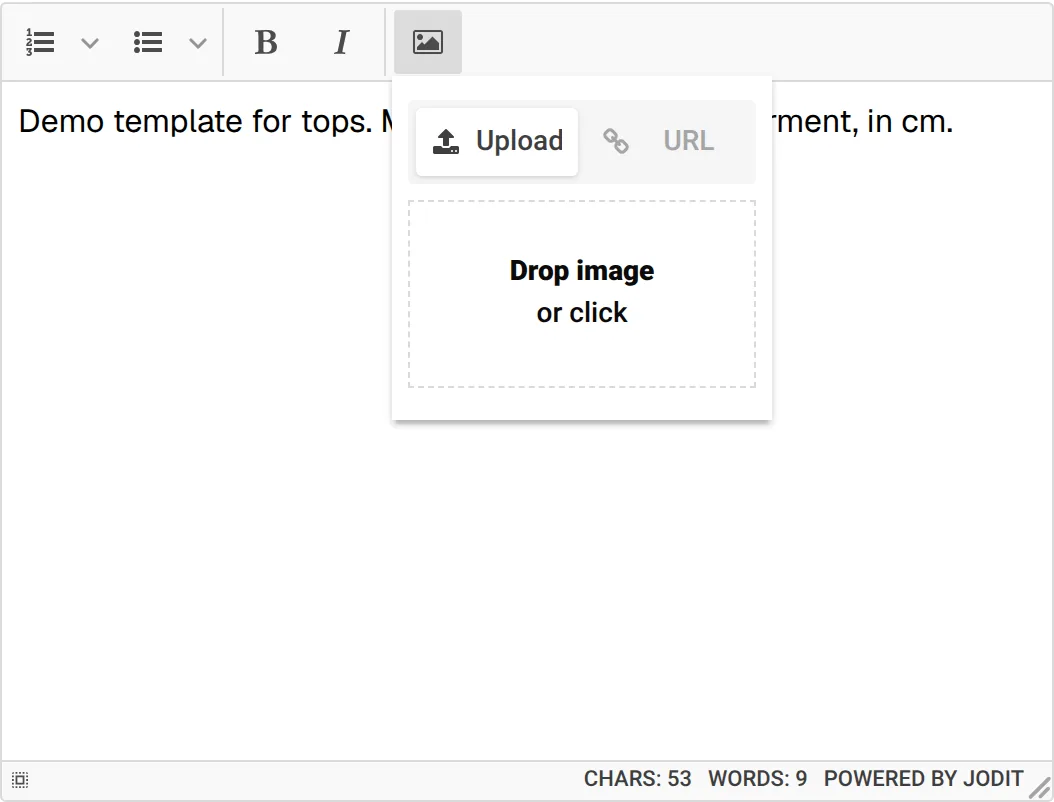Insert an ordered numbered list

coord(40,42)
